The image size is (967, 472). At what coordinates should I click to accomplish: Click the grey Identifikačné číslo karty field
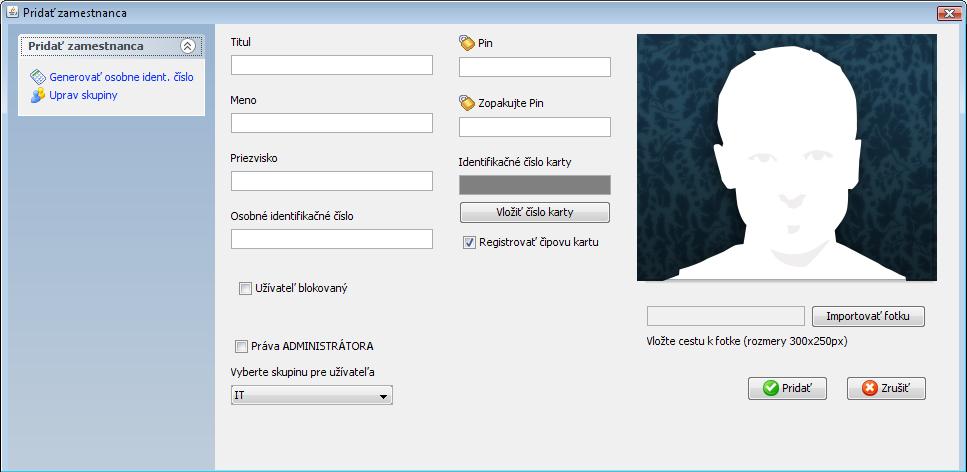click(x=535, y=184)
